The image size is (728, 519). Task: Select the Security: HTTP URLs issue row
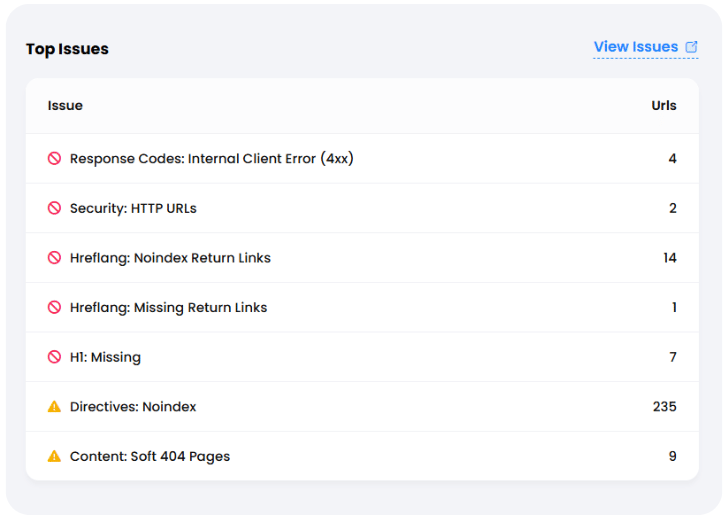(133, 208)
